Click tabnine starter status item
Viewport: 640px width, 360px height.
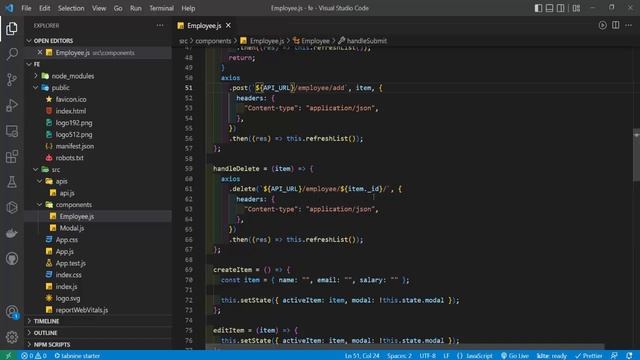click(77, 356)
